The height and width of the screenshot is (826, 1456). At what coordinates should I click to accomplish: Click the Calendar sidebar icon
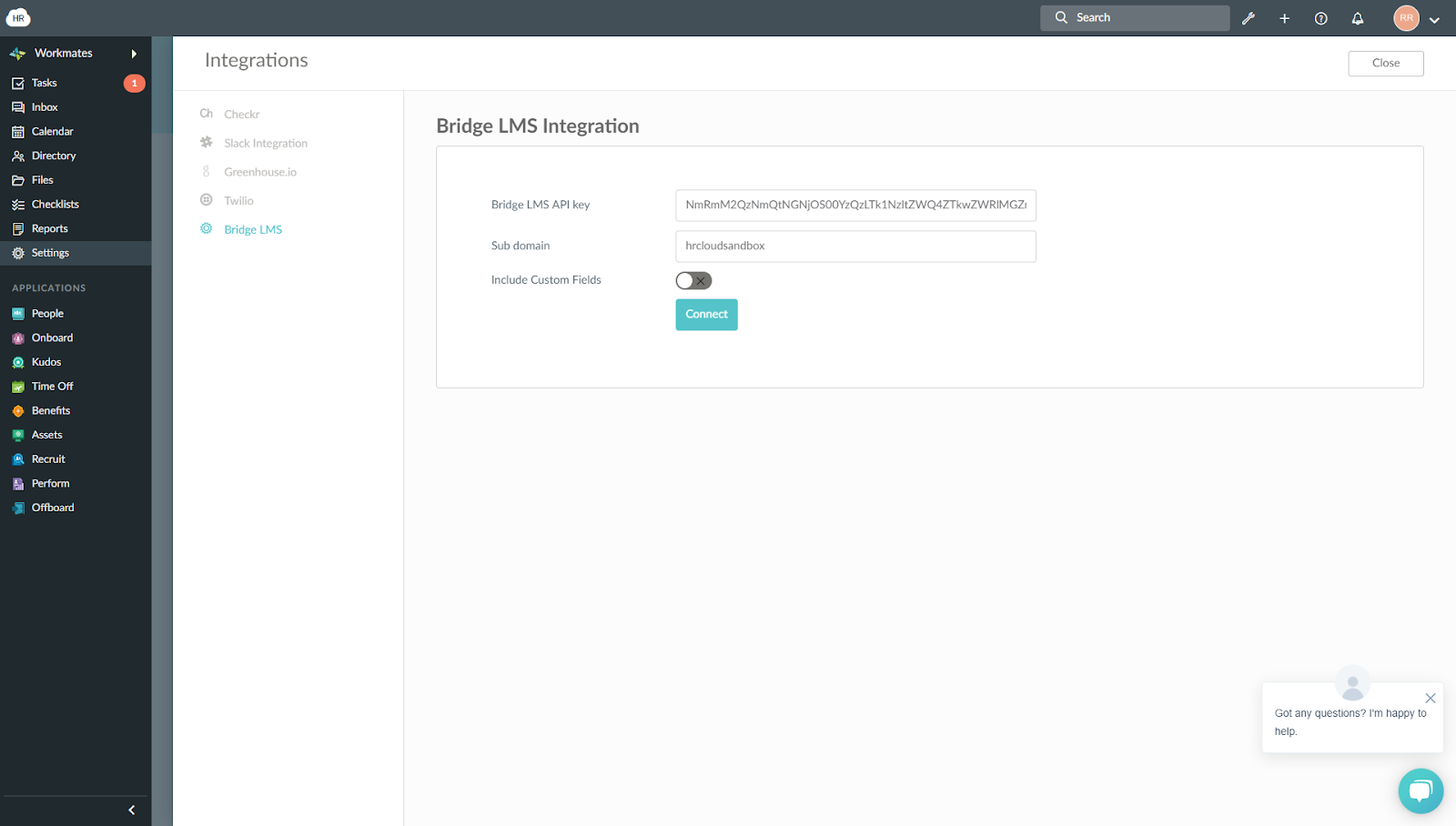(x=18, y=132)
